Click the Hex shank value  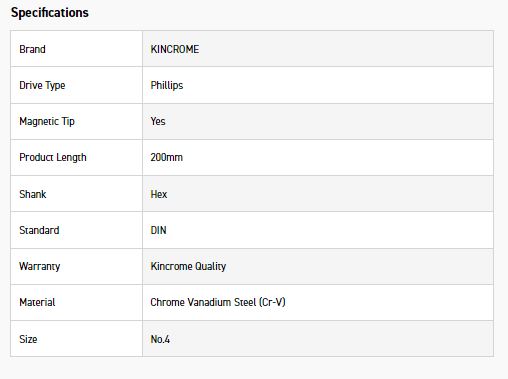click(159, 194)
